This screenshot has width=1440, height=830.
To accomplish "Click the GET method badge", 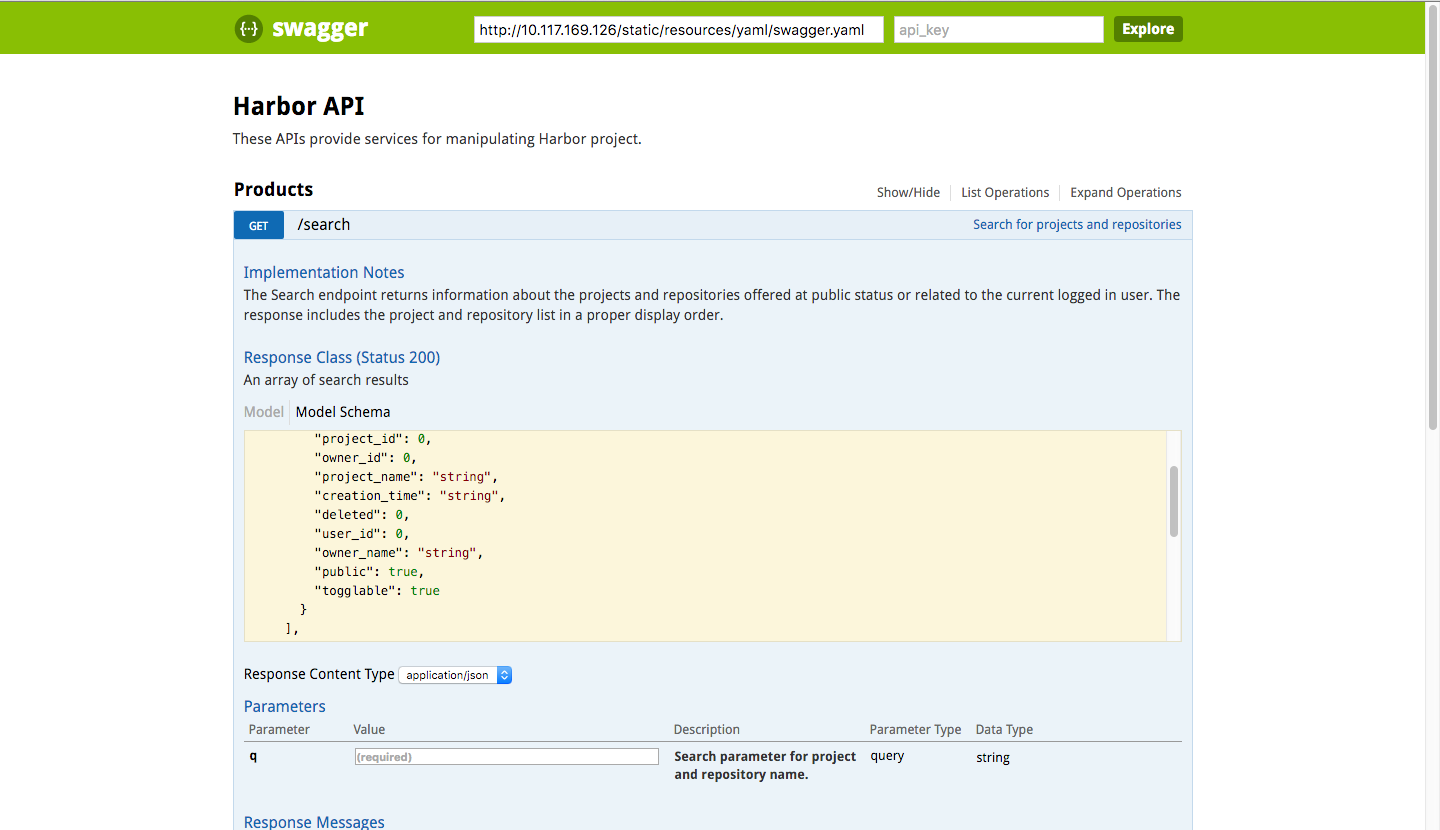I will tap(259, 225).
